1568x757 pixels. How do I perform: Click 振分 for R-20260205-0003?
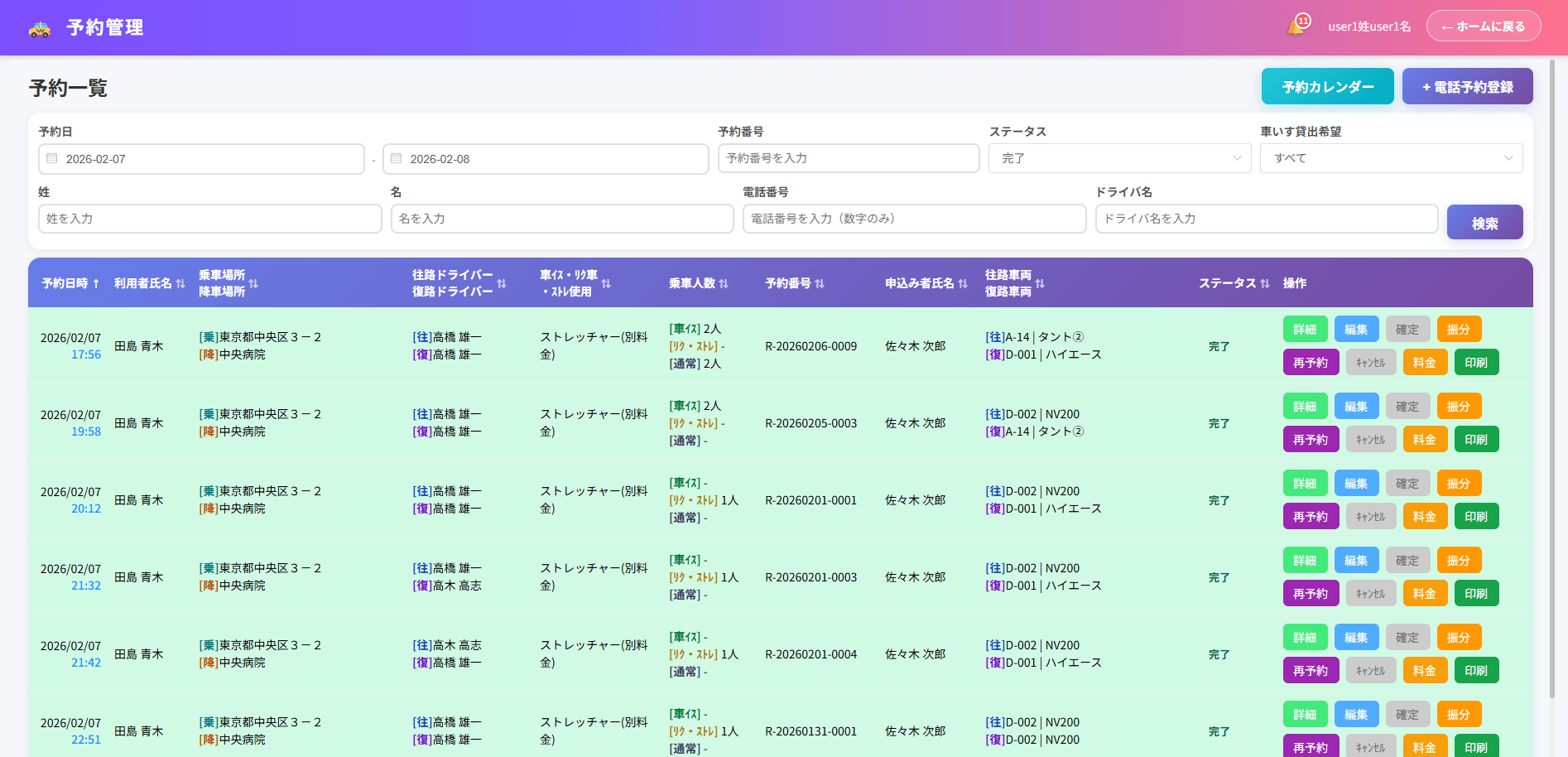(x=1460, y=406)
